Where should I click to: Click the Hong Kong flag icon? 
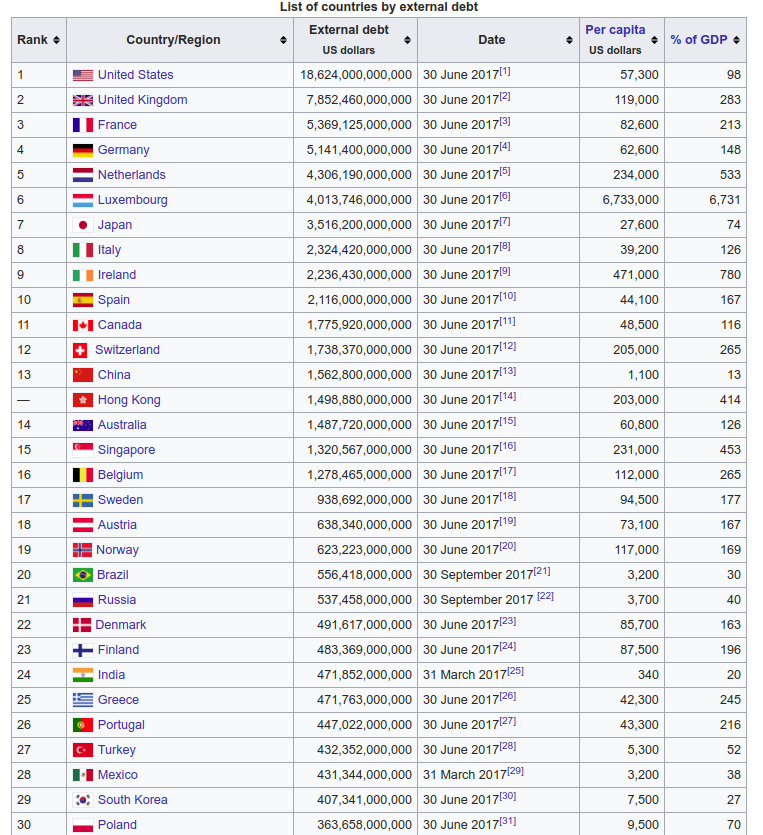click(x=83, y=400)
